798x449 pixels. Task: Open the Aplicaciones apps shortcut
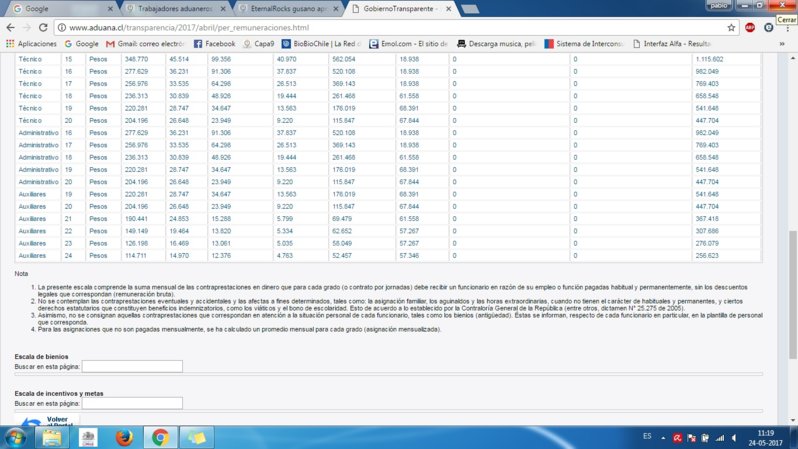click(31, 44)
